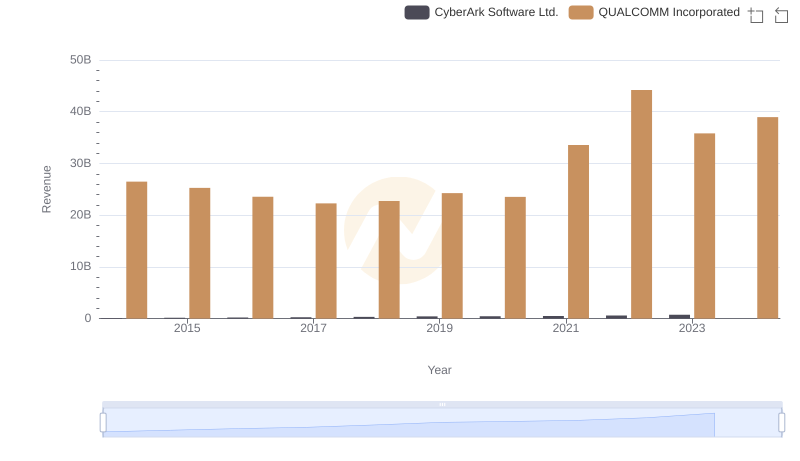Click the QUALCOMM bar for 2018
800x461 pixels.
[x=389, y=260]
